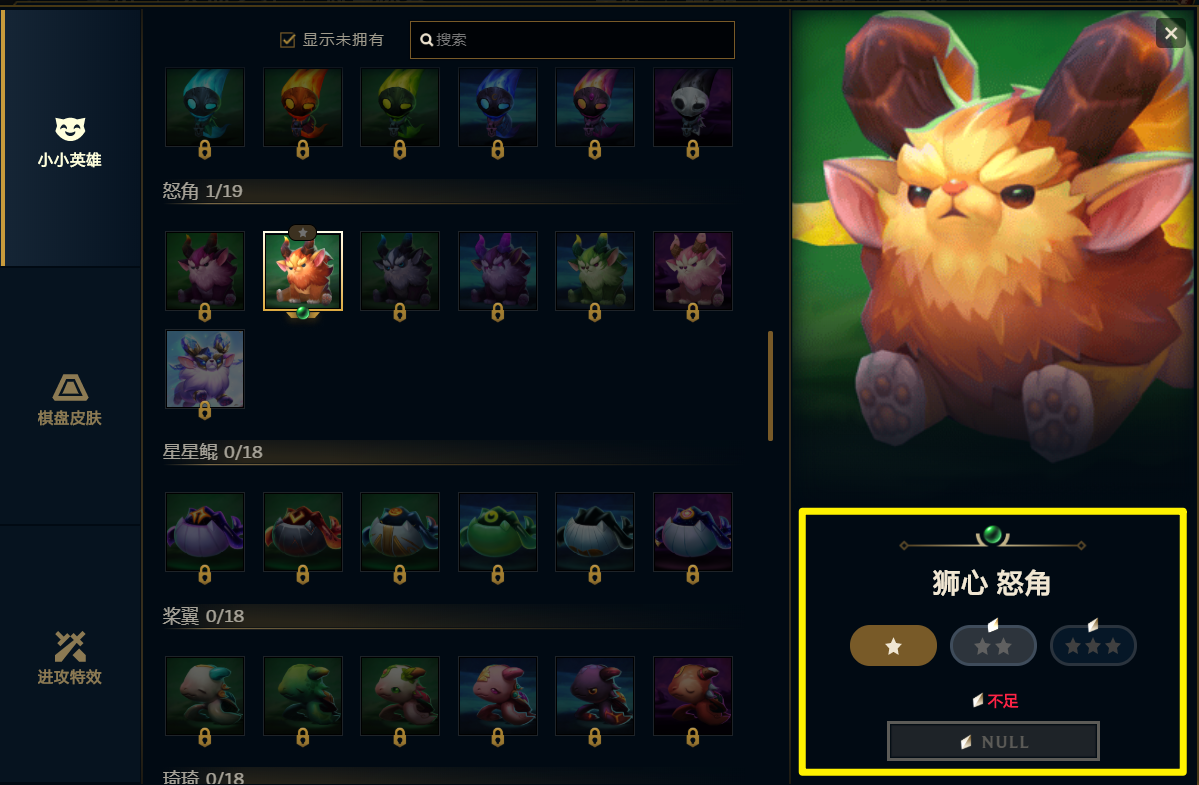Image resolution: width=1199 pixels, height=785 pixels.
Task: Select the two-star tier button
Action: (993, 646)
